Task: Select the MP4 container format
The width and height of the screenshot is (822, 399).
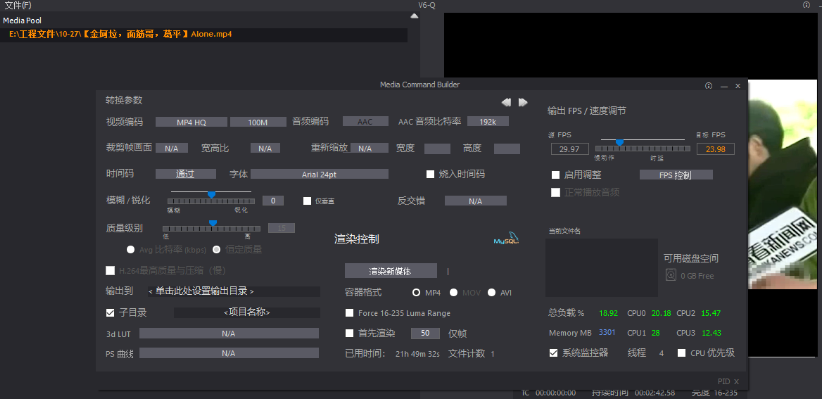Action: [416, 292]
